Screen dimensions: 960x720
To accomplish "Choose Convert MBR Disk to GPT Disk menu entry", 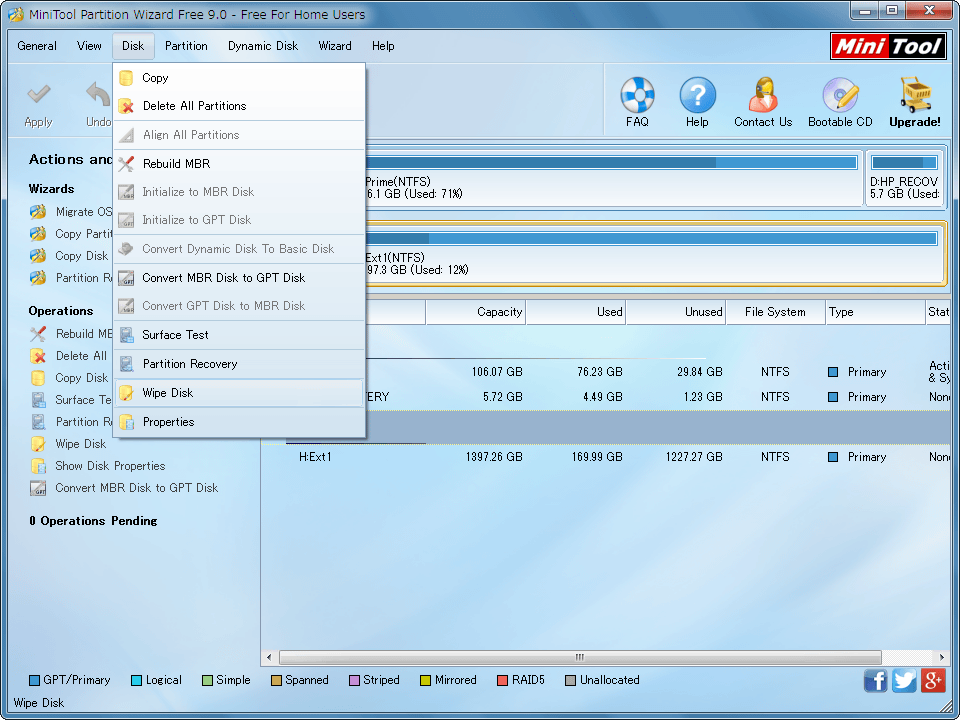I will [239, 278].
